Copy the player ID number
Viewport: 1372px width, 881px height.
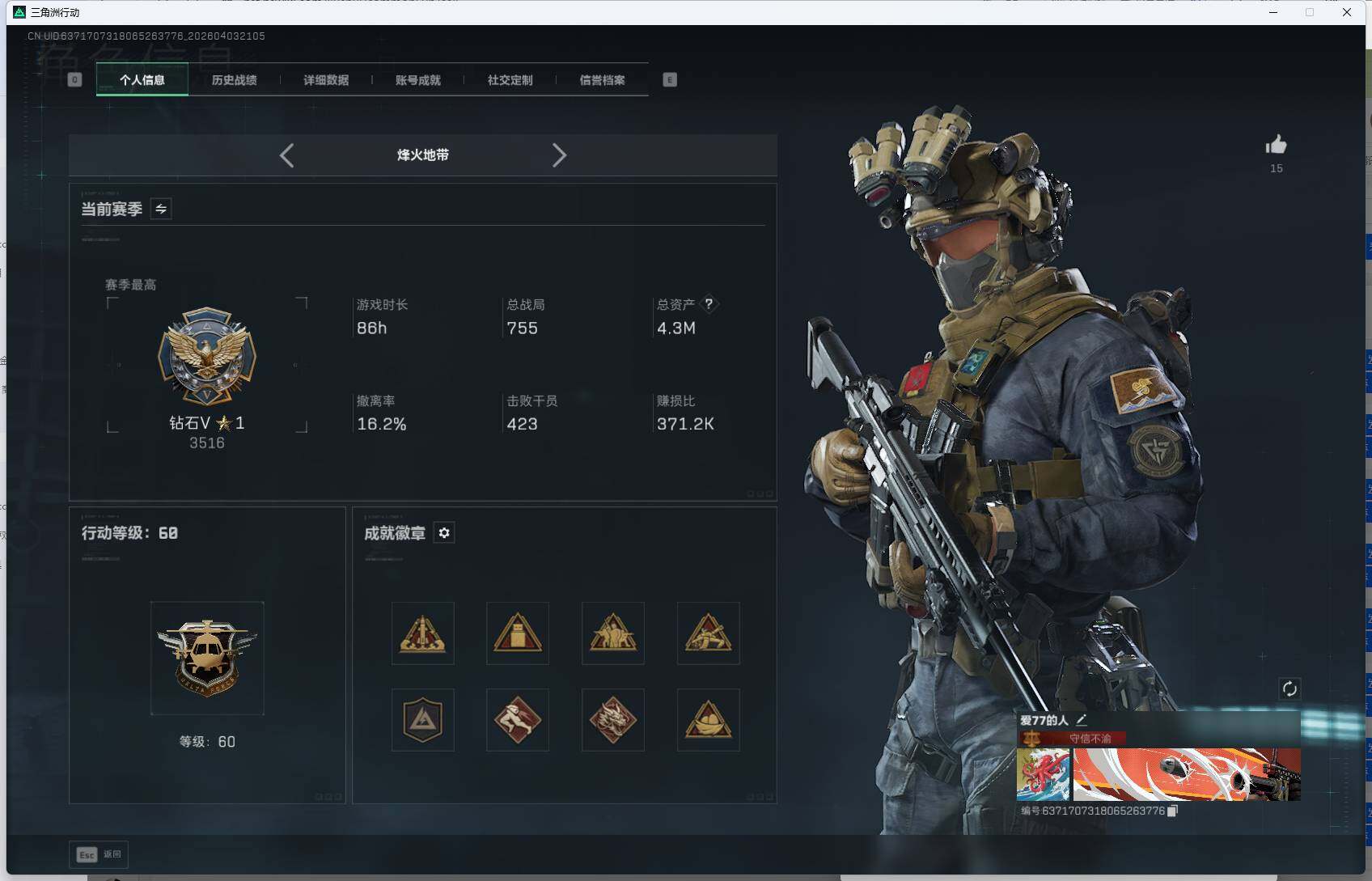(x=1172, y=811)
